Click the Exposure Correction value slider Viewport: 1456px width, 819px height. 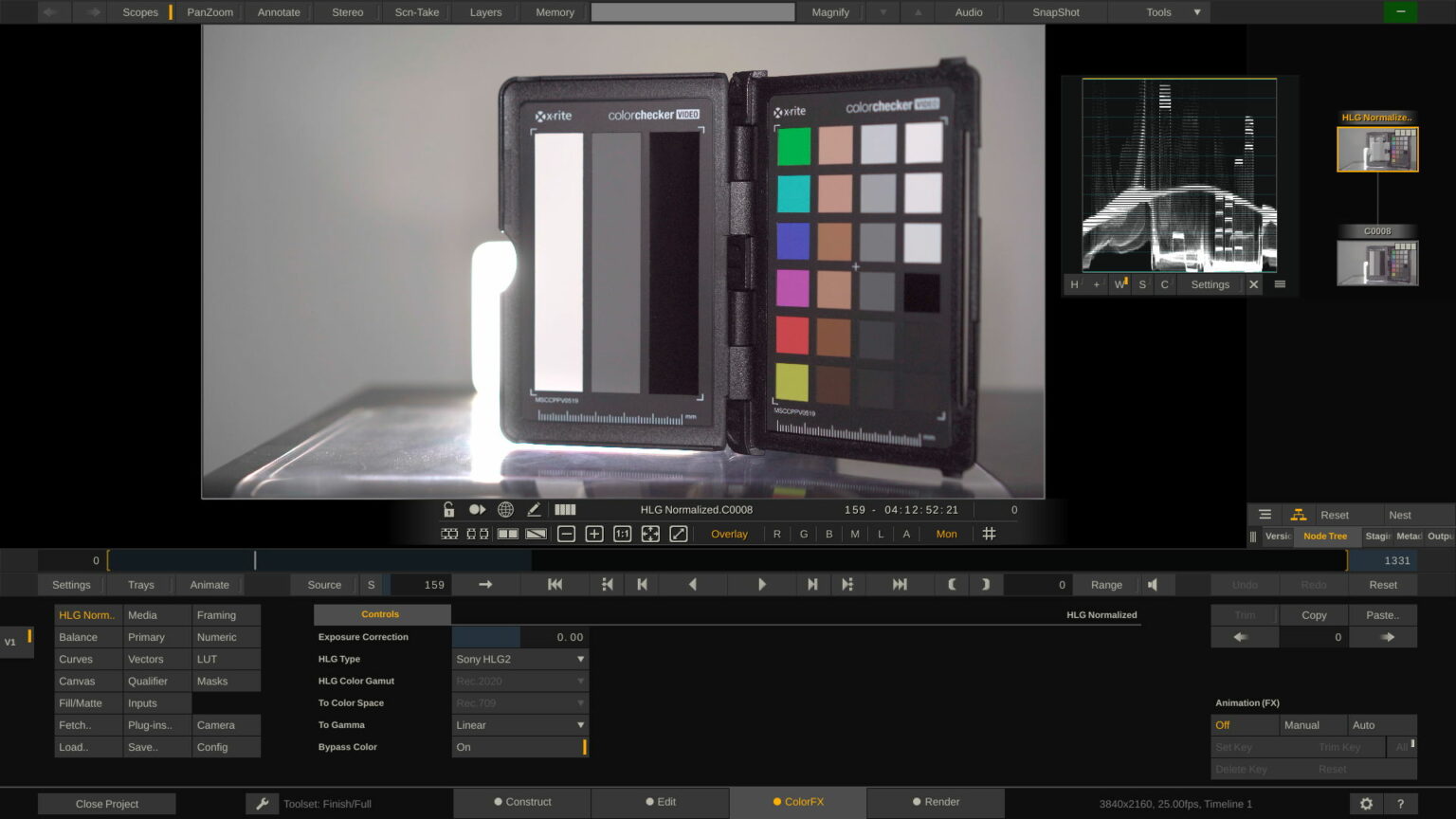click(486, 637)
